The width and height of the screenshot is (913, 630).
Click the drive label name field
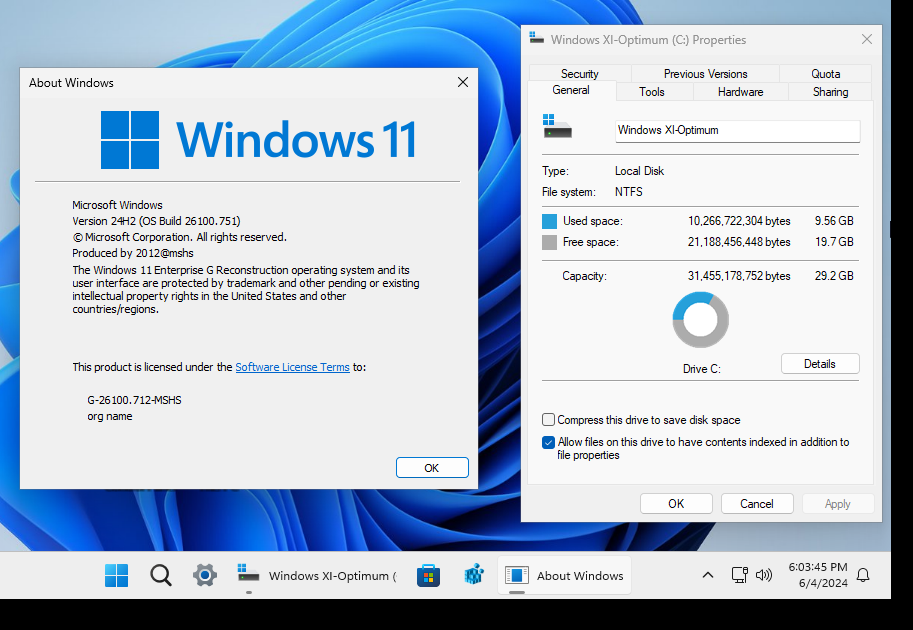(x=737, y=130)
